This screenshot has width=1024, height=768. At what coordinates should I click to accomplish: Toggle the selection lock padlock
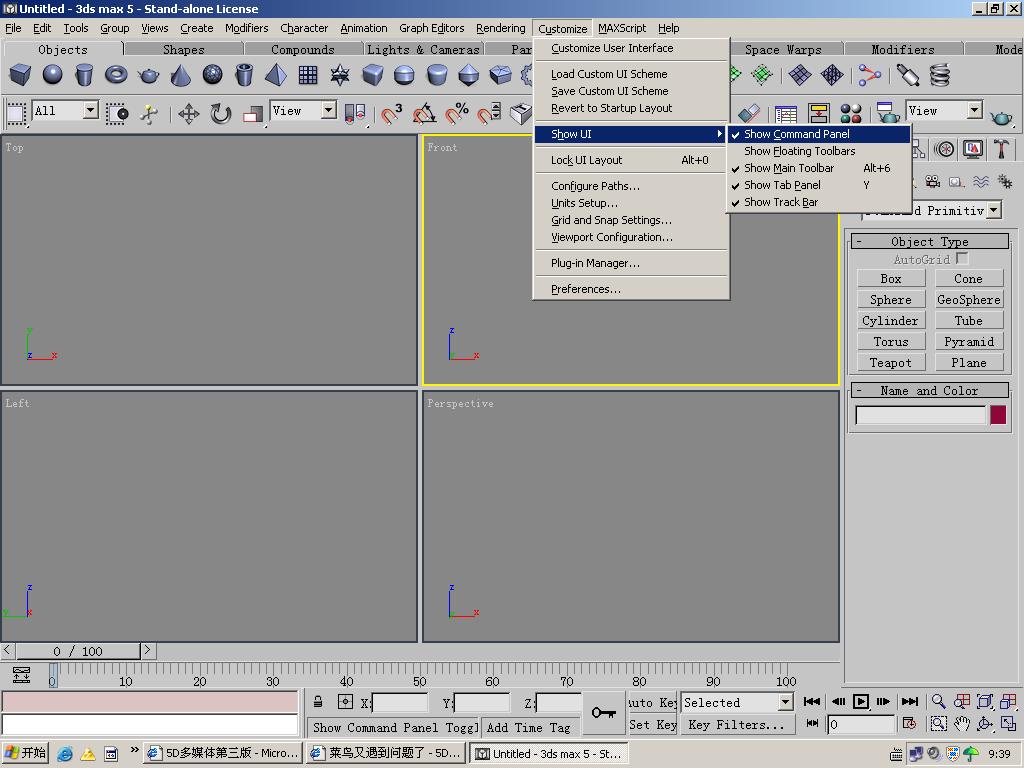click(318, 702)
